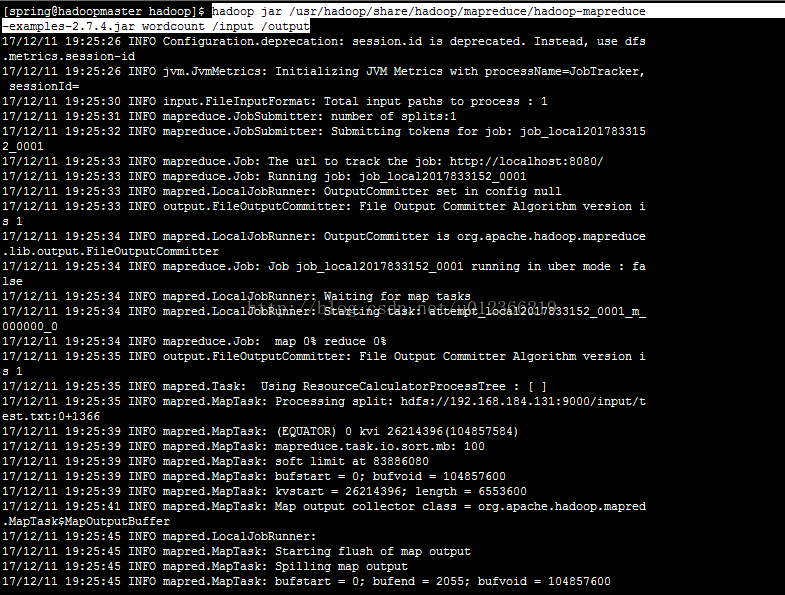Click the 'http://localhost:8080/' tracking URL
The height and width of the screenshot is (595, 785).
tap(526, 161)
